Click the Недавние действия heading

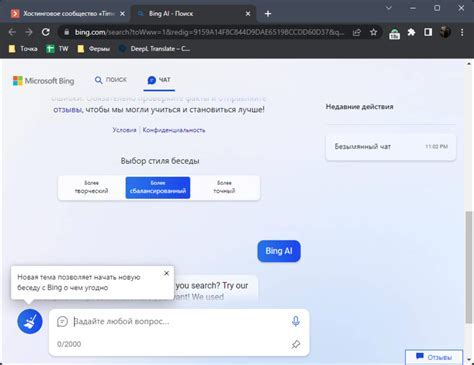pyautogui.click(x=359, y=107)
